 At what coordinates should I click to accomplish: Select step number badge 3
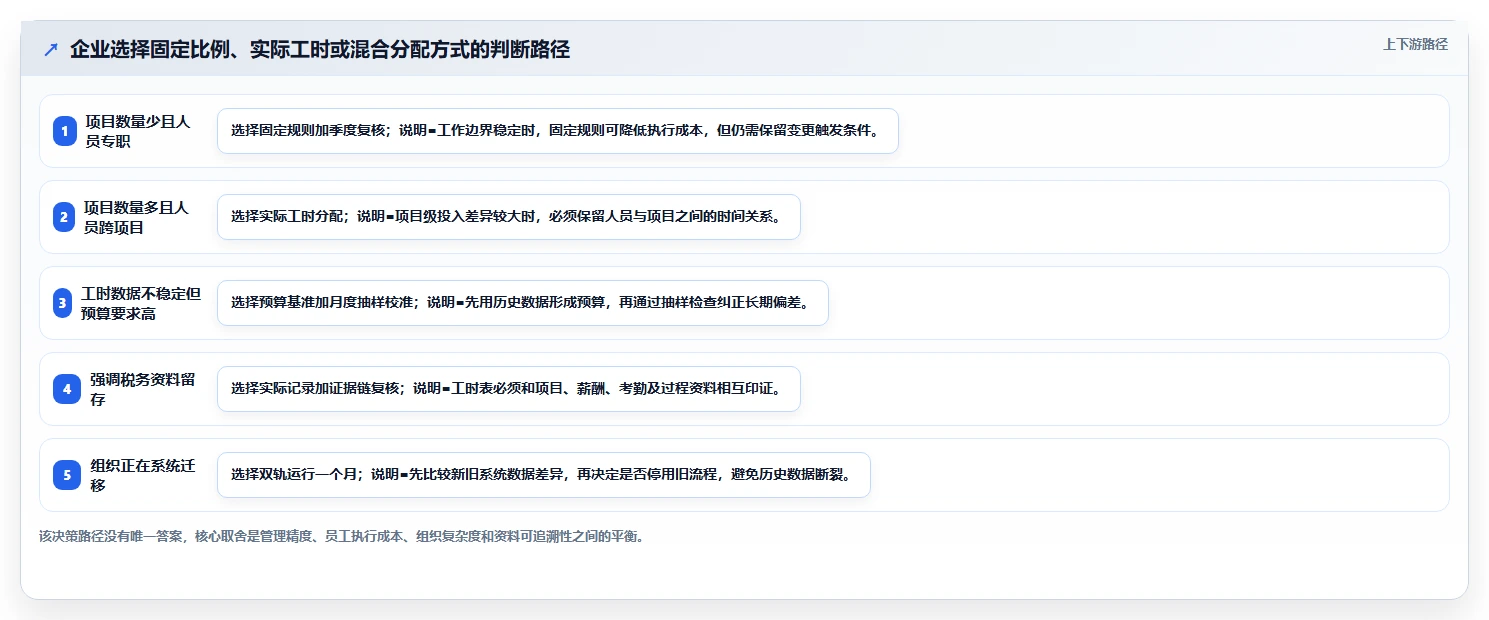63,303
